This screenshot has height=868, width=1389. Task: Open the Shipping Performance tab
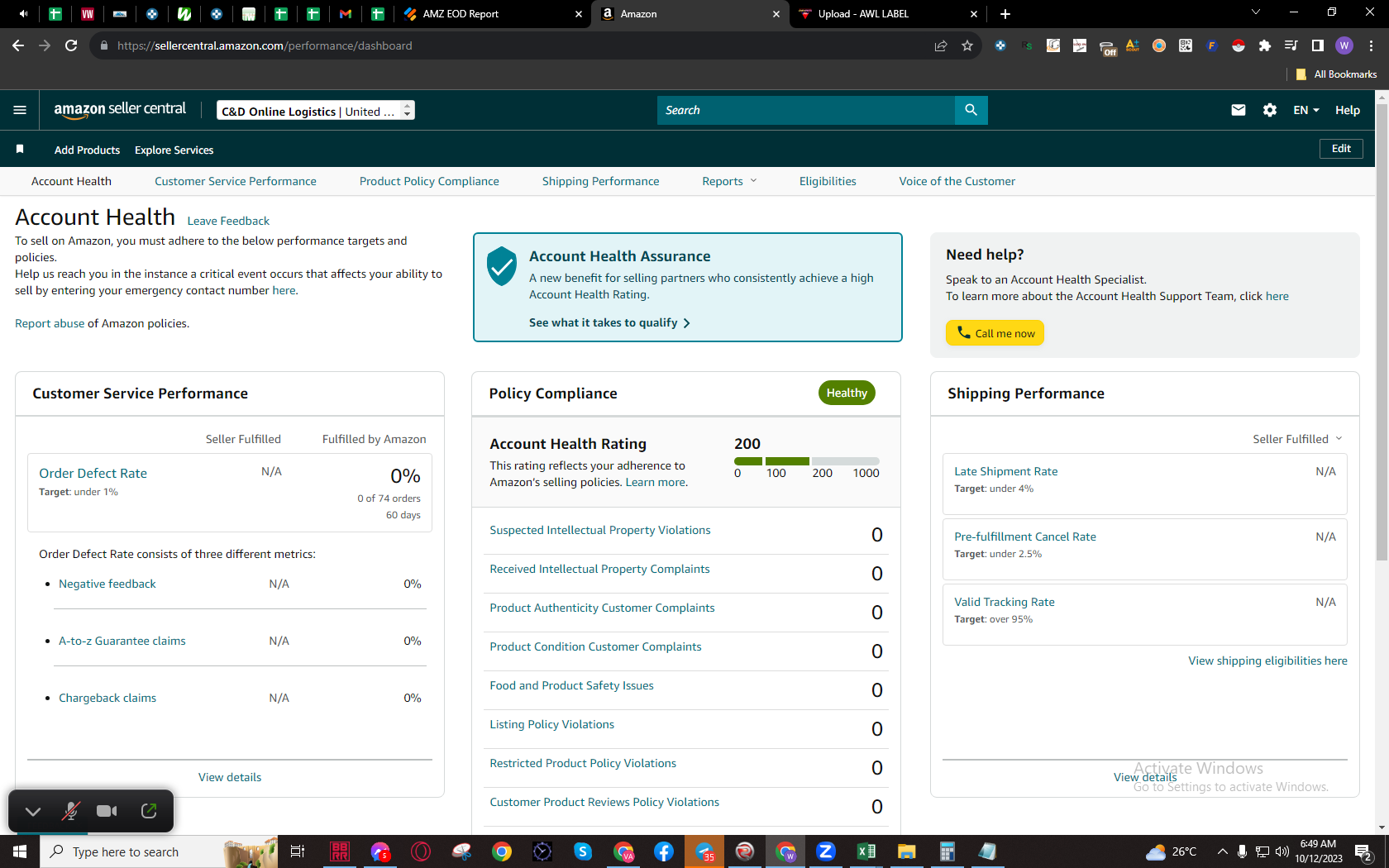(x=601, y=181)
